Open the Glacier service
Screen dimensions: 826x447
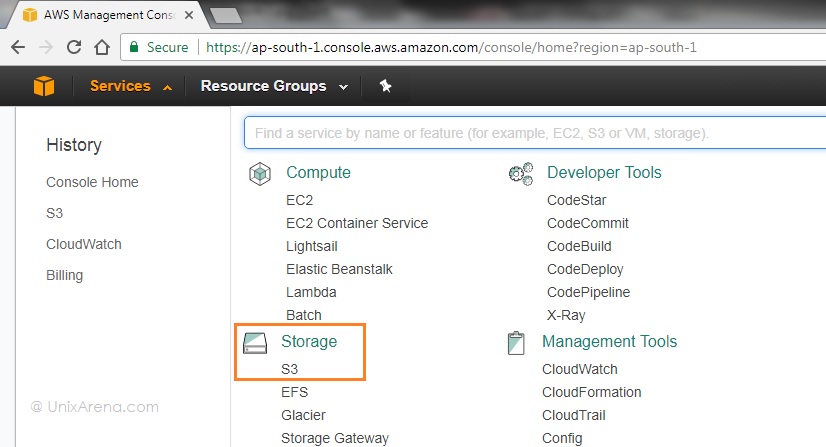(x=303, y=415)
